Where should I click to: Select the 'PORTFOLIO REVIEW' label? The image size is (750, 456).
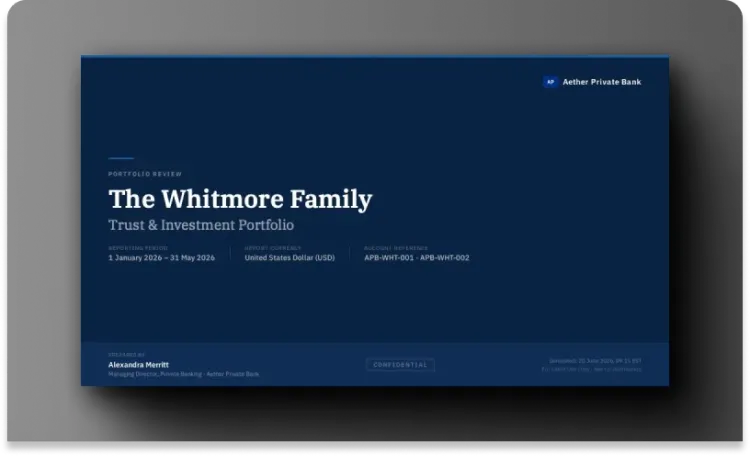click(x=145, y=174)
